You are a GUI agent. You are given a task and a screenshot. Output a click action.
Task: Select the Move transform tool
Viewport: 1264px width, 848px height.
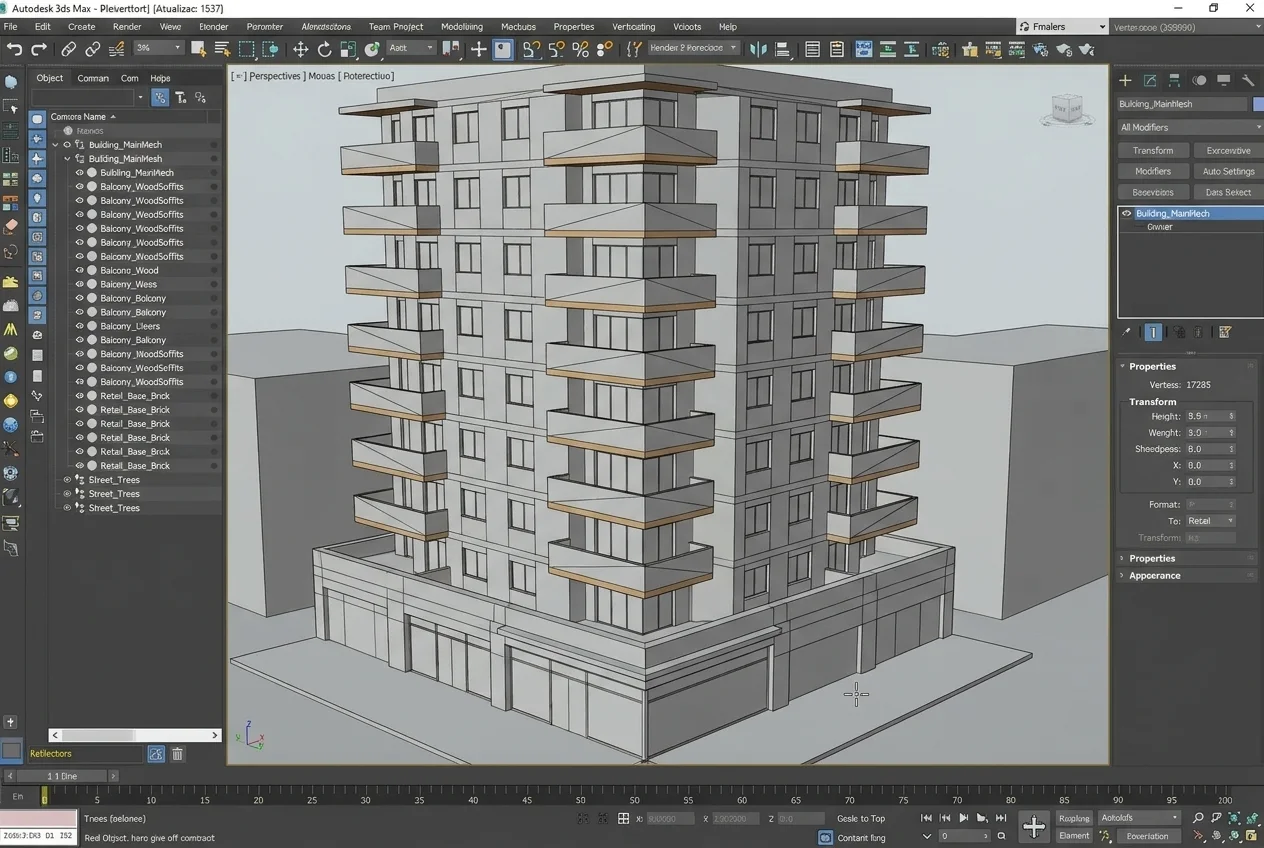(x=300, y=49)
